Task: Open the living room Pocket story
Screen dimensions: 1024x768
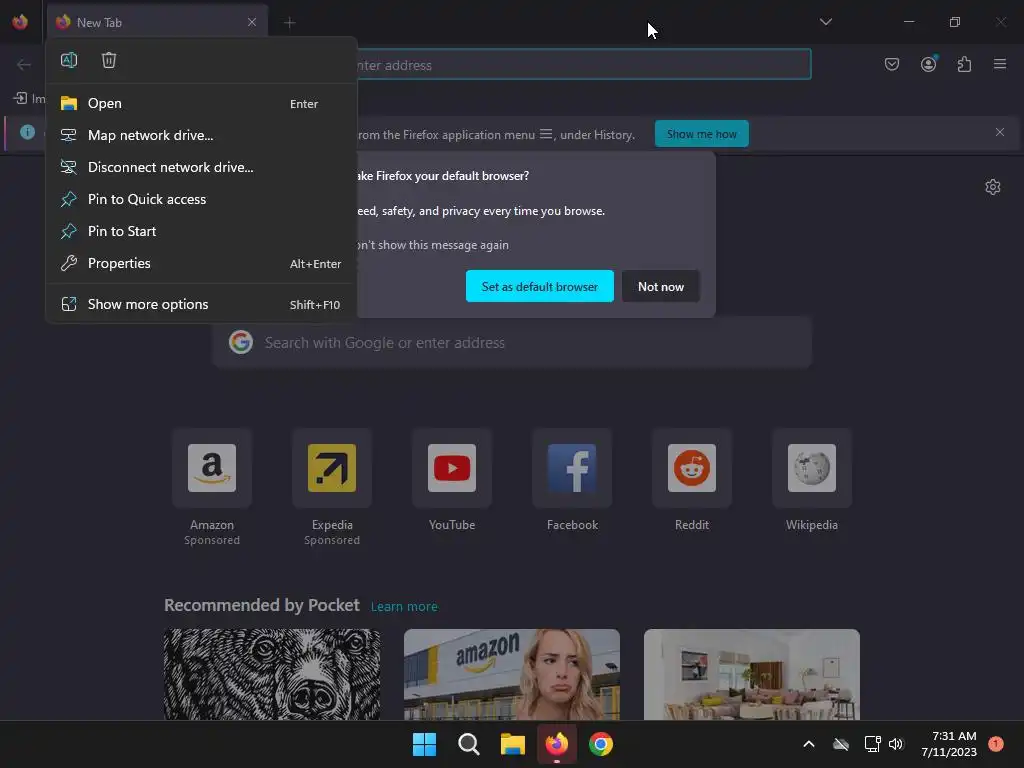Action: coord(752,675)
